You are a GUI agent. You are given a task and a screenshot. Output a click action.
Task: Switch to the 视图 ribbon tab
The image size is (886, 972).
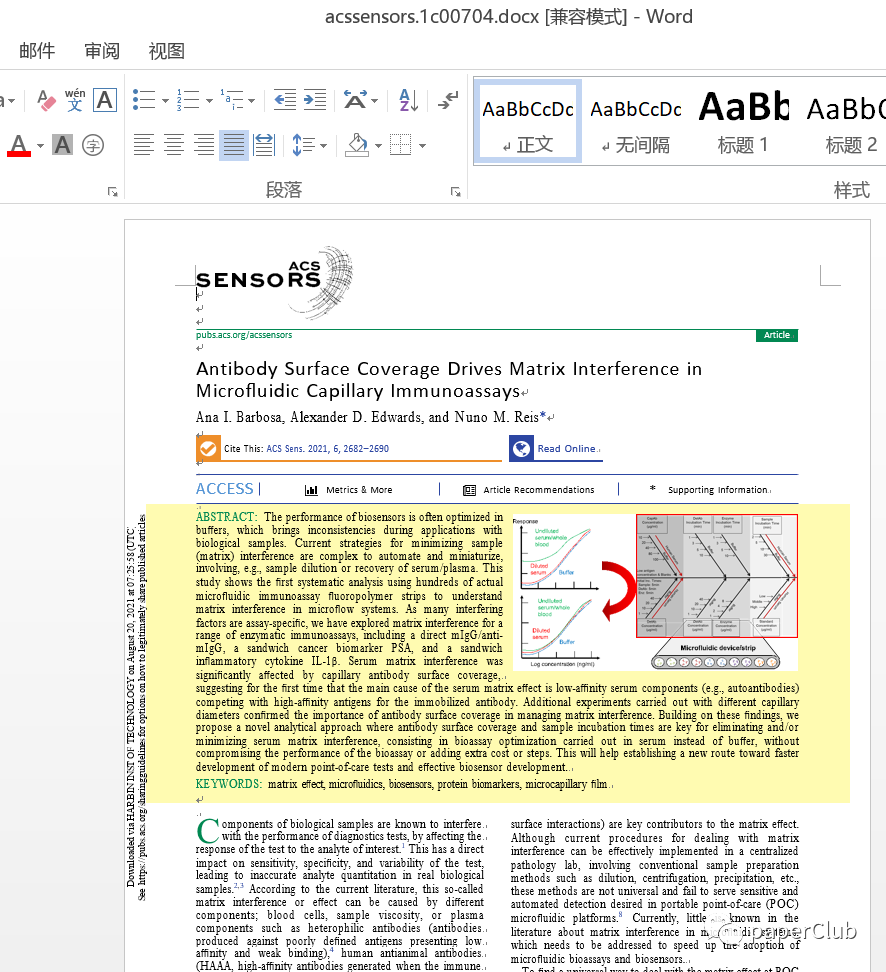[x=166, y=51]
